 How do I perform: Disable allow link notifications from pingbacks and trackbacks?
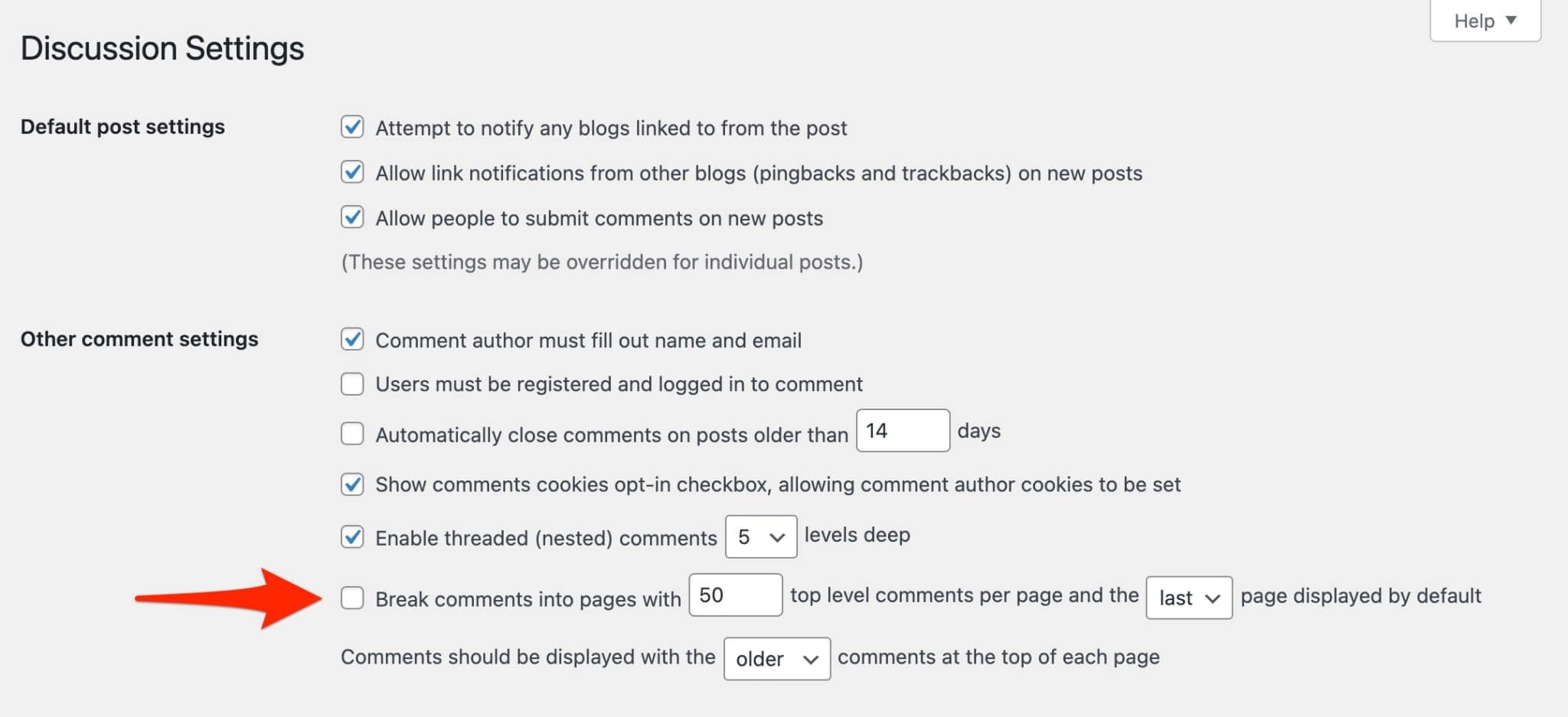tap(352, 173)
